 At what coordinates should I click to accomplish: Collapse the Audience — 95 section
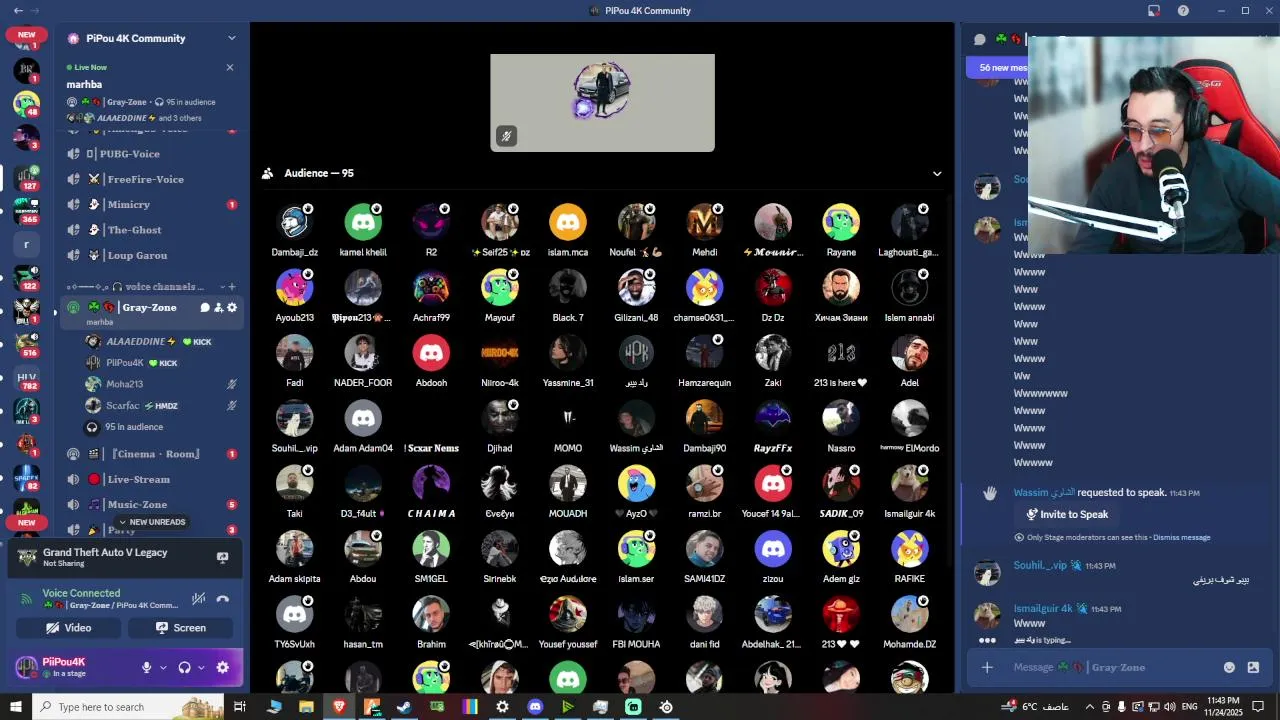click(937, 173)
